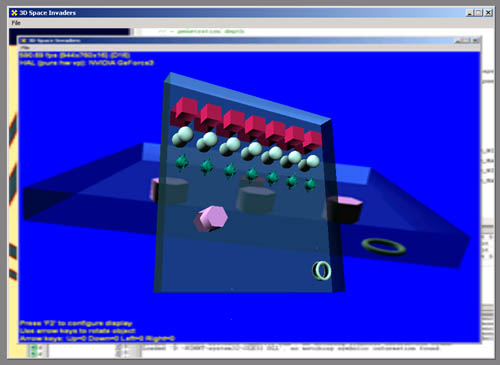Maximize the outer 3D Space Invaders window
The width and height of the screenshot is (500, 365).
point(479,13)
